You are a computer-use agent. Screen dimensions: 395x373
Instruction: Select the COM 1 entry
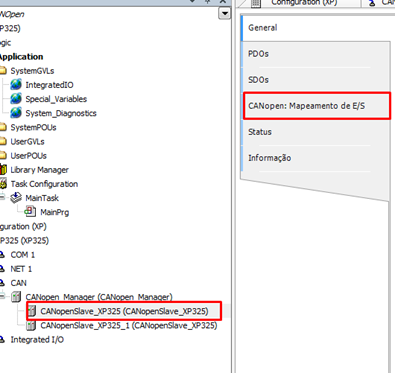coord(23,255)
